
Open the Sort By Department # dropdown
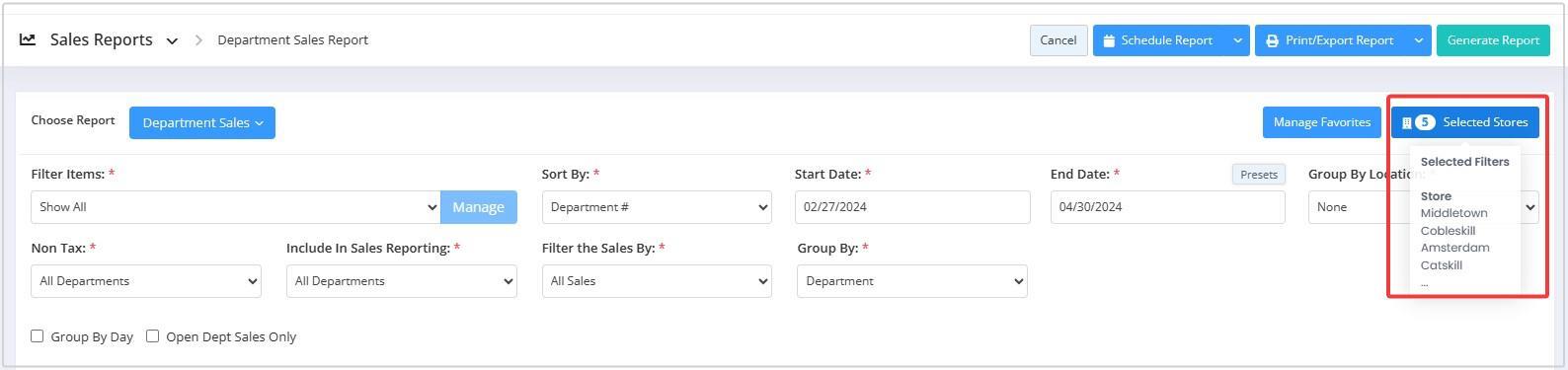coord(657,207)
